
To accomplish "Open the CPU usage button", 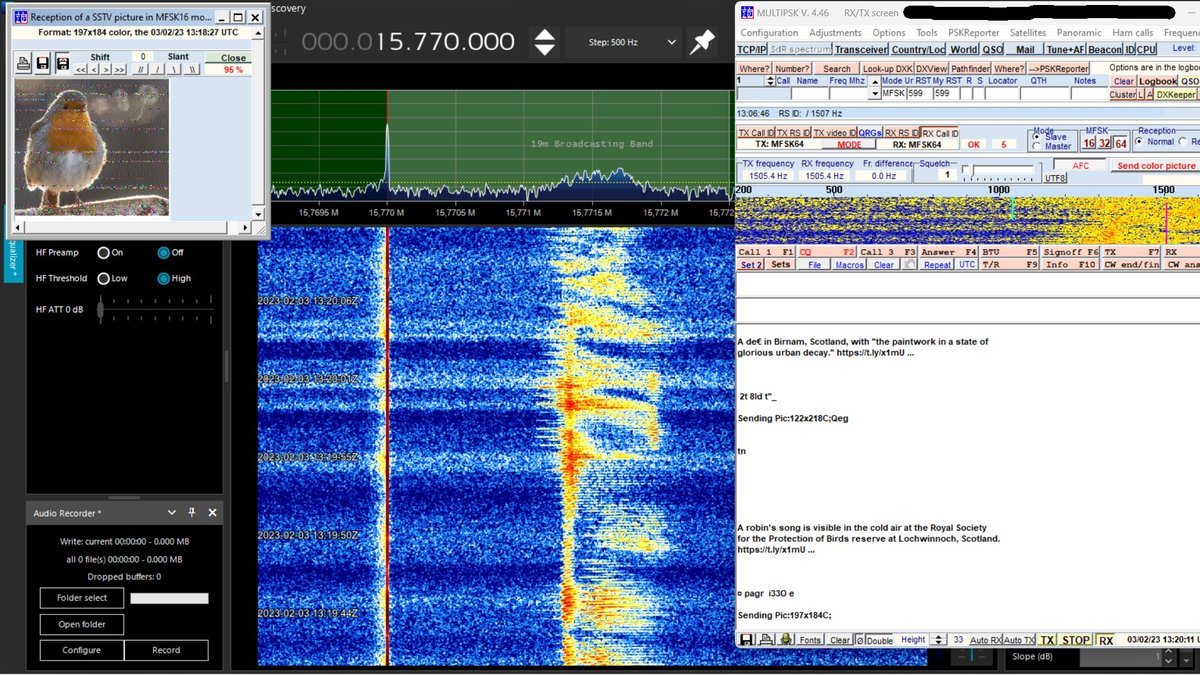I will (1146, 49).
